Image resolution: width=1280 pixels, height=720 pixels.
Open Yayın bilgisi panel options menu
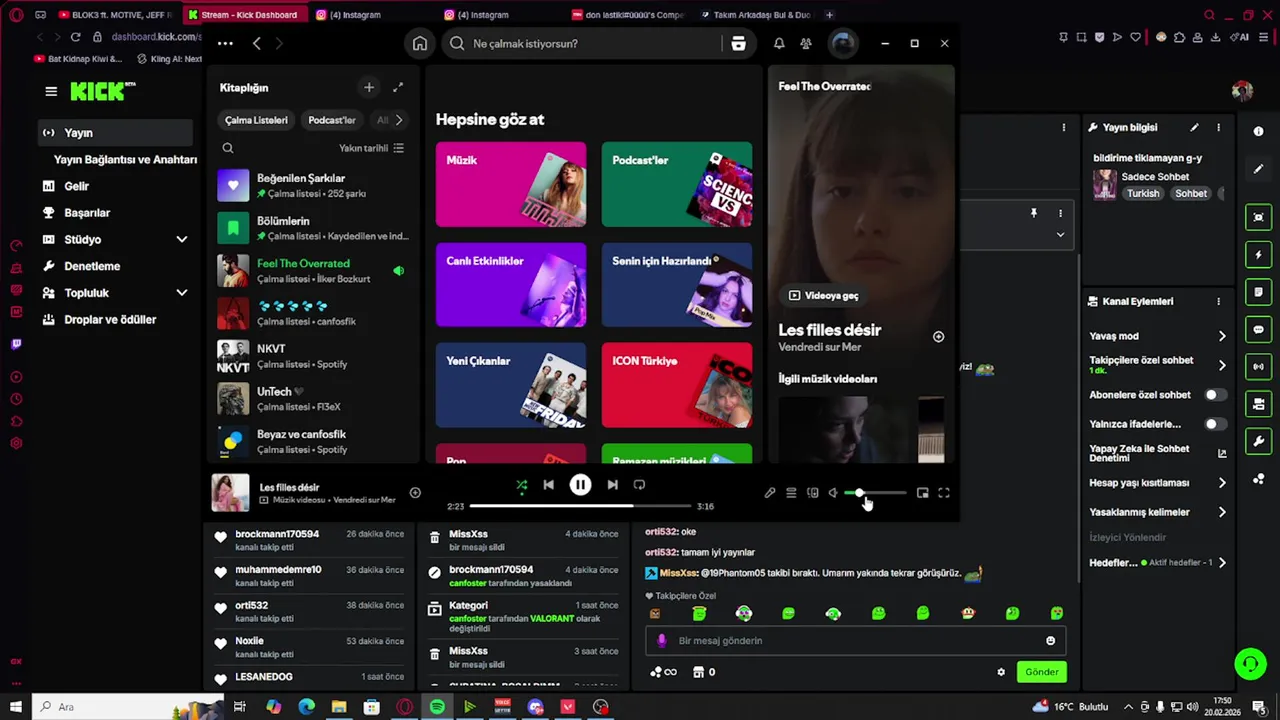[1218, 128]
